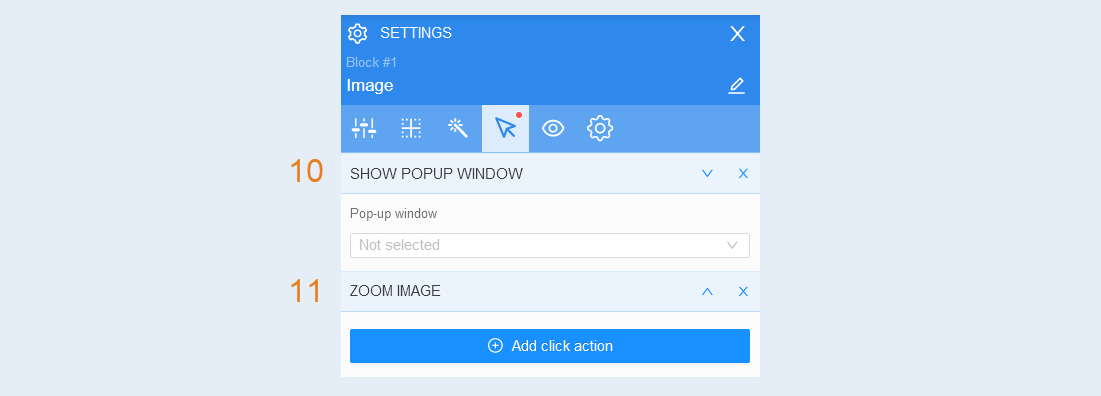Open the magic wand effects tab
1101x396 pixels.
458,128
